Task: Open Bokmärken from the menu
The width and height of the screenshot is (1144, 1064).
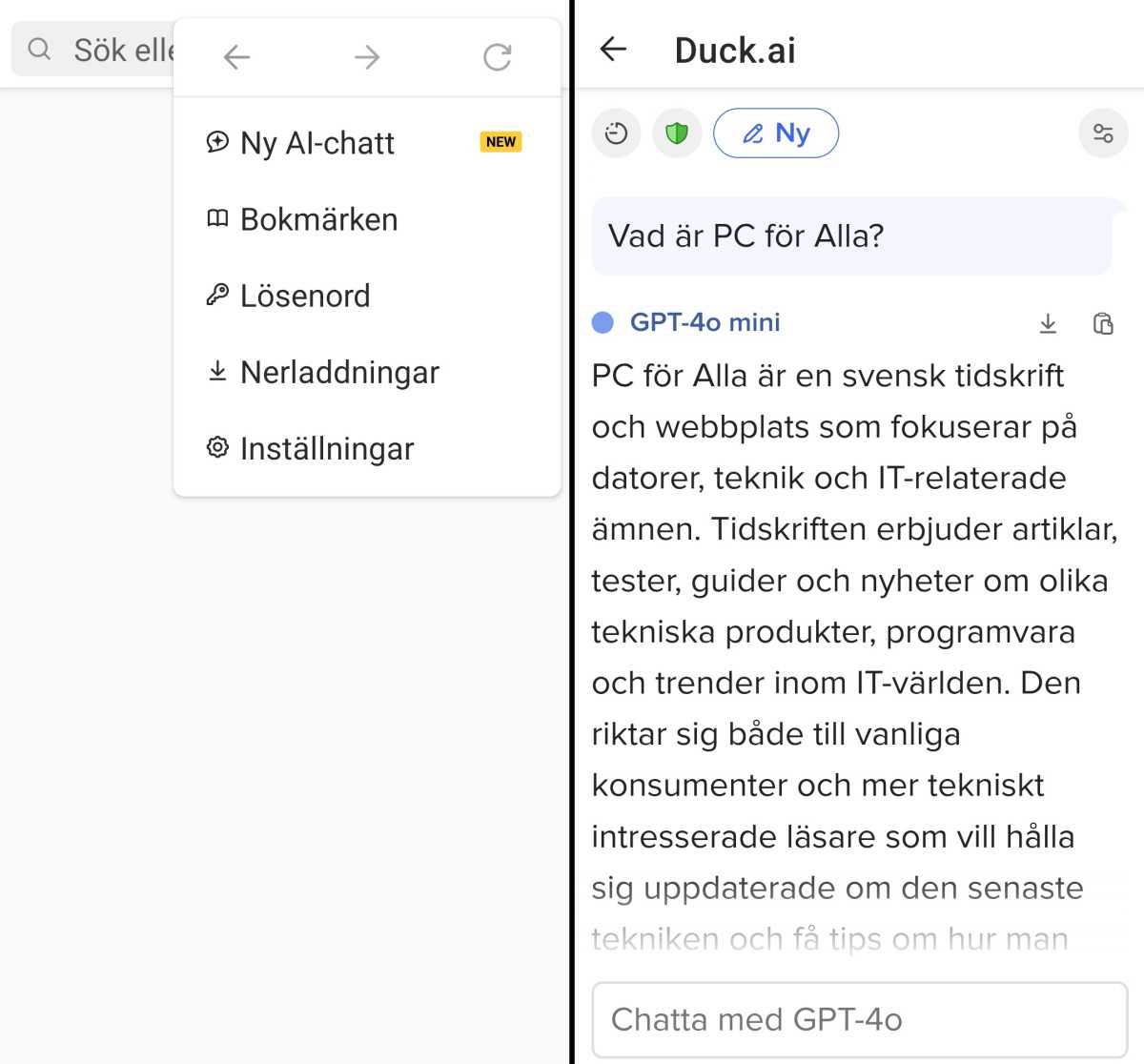Action: (318, 219)
